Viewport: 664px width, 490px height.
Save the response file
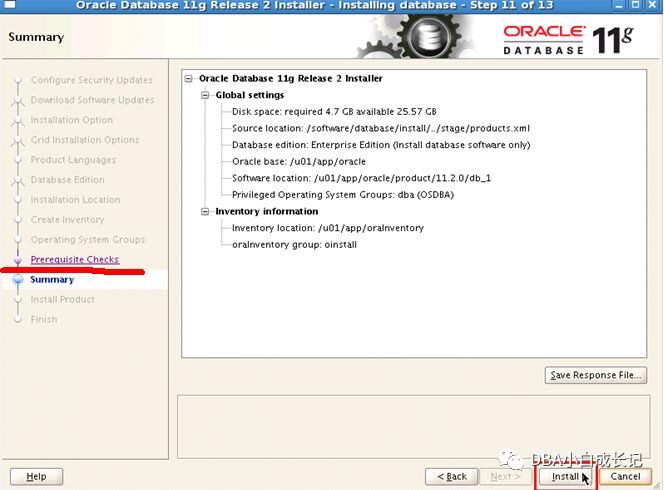pyautogui.click(x=595, y=375)
